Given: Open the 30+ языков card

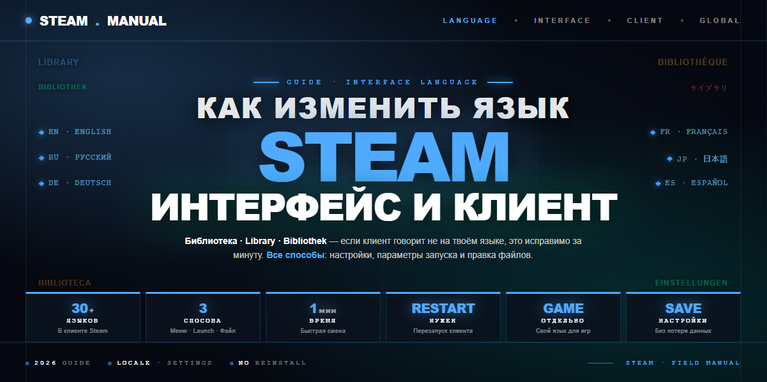Looking at the screenshot, I should point(83,317).
